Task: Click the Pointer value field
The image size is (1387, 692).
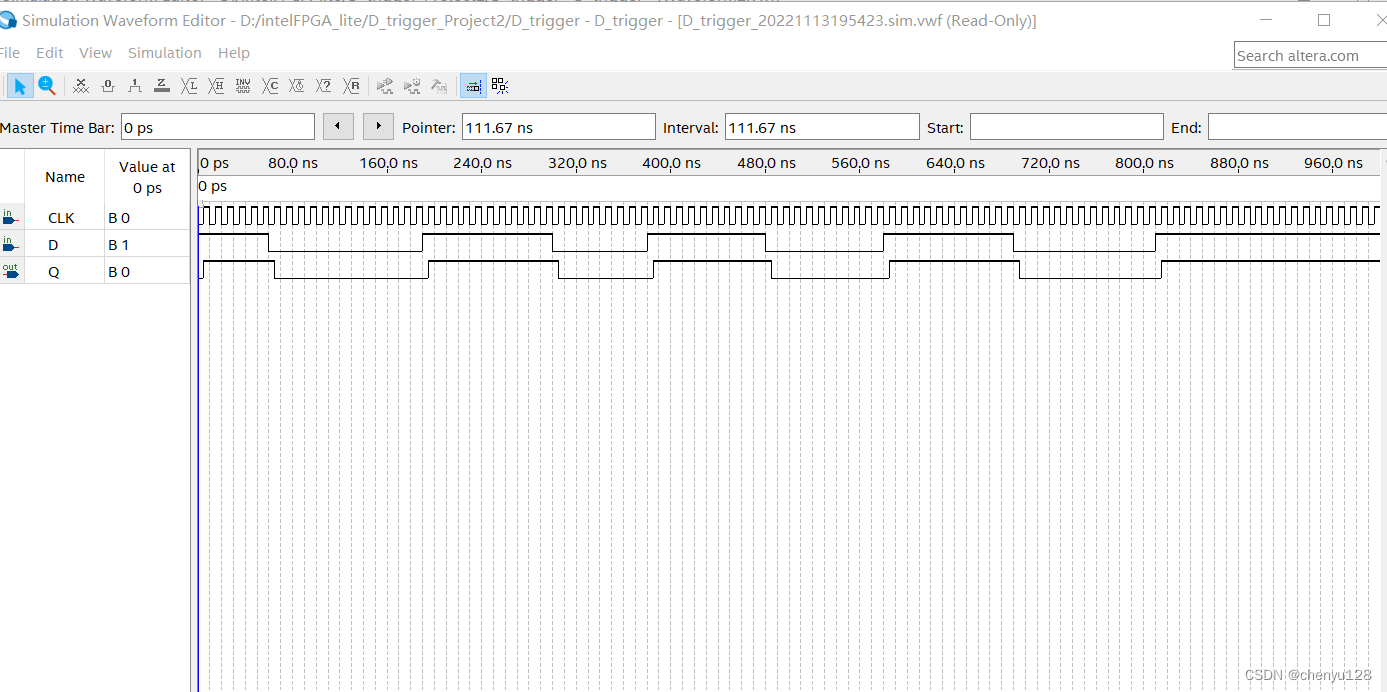Action: (x=559, y=128)
